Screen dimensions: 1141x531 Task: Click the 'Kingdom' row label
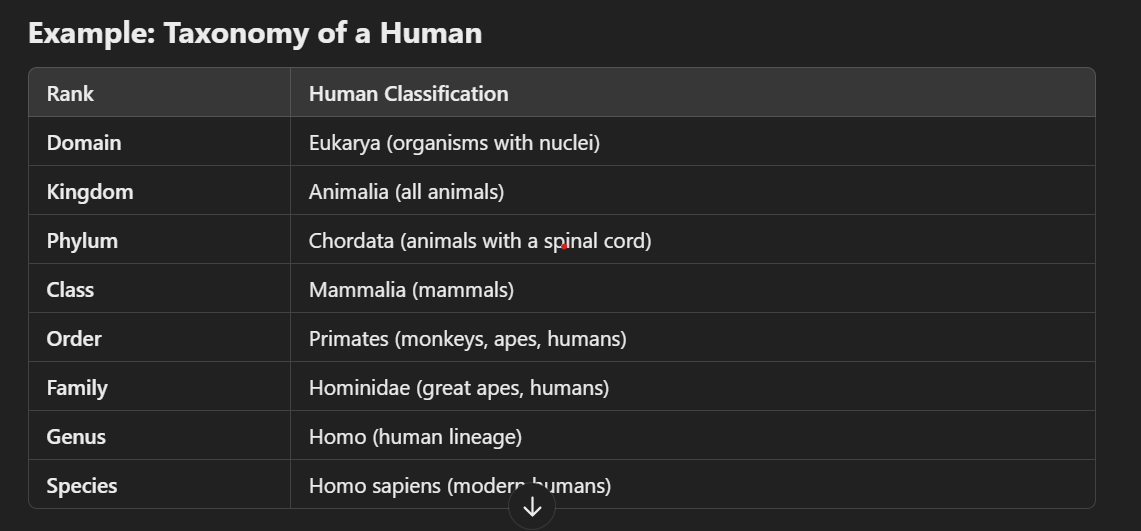[x=90, y=192]
